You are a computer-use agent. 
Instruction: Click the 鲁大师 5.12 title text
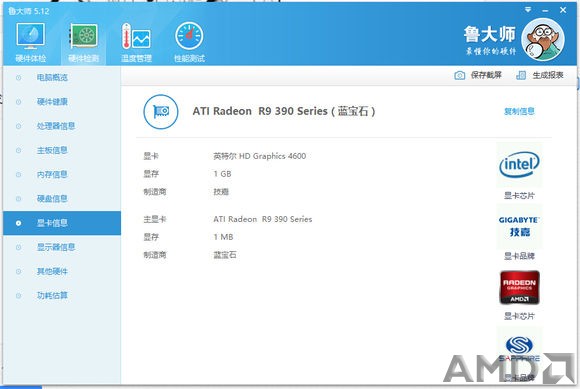click(x=29, y=11)
